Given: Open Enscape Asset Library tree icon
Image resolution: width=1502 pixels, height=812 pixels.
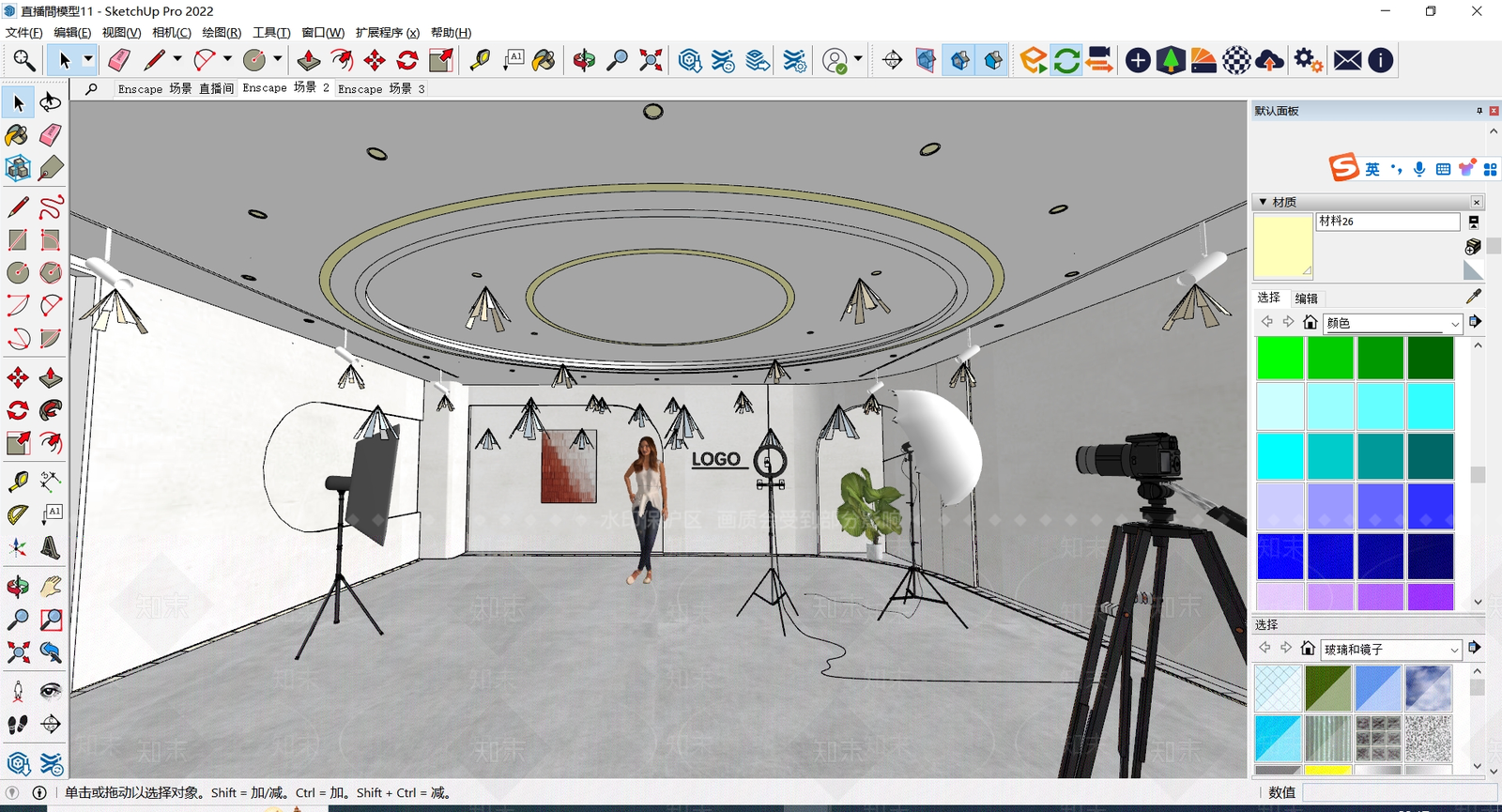Looking at the screenshot, I should (1171, 60).
